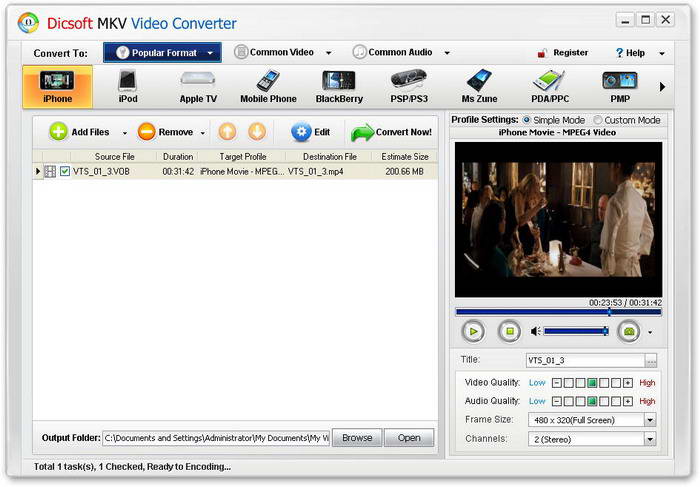Click the Target Profile column header
Screen dimensions: 700x487
(242, 157)
